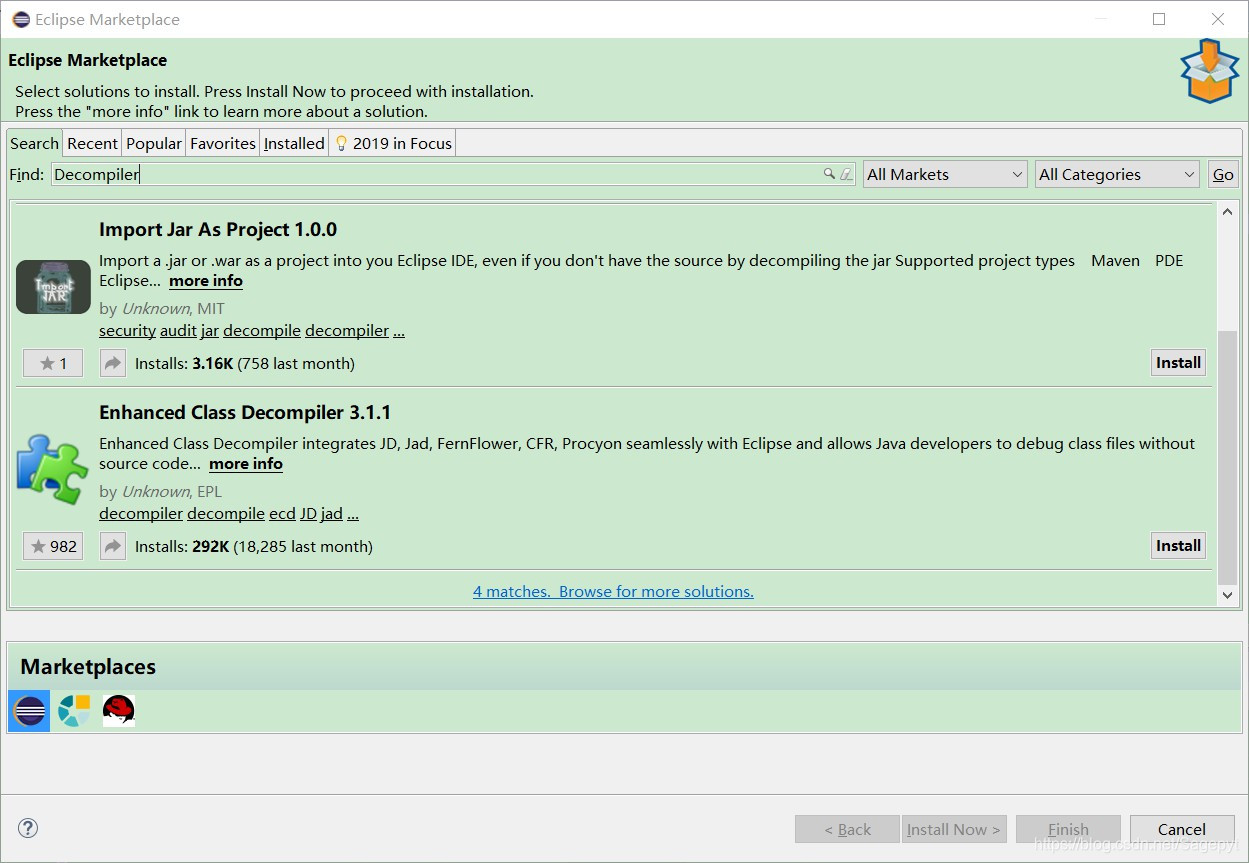The height and width of the screenshot is (863, 1249).
Task: Share the Enhanced Class Decompiler solution
Action: tap(113, 546)
